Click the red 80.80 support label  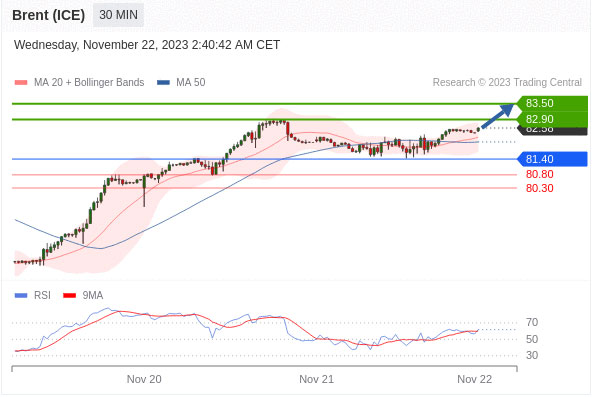click(x=539, y=174)
